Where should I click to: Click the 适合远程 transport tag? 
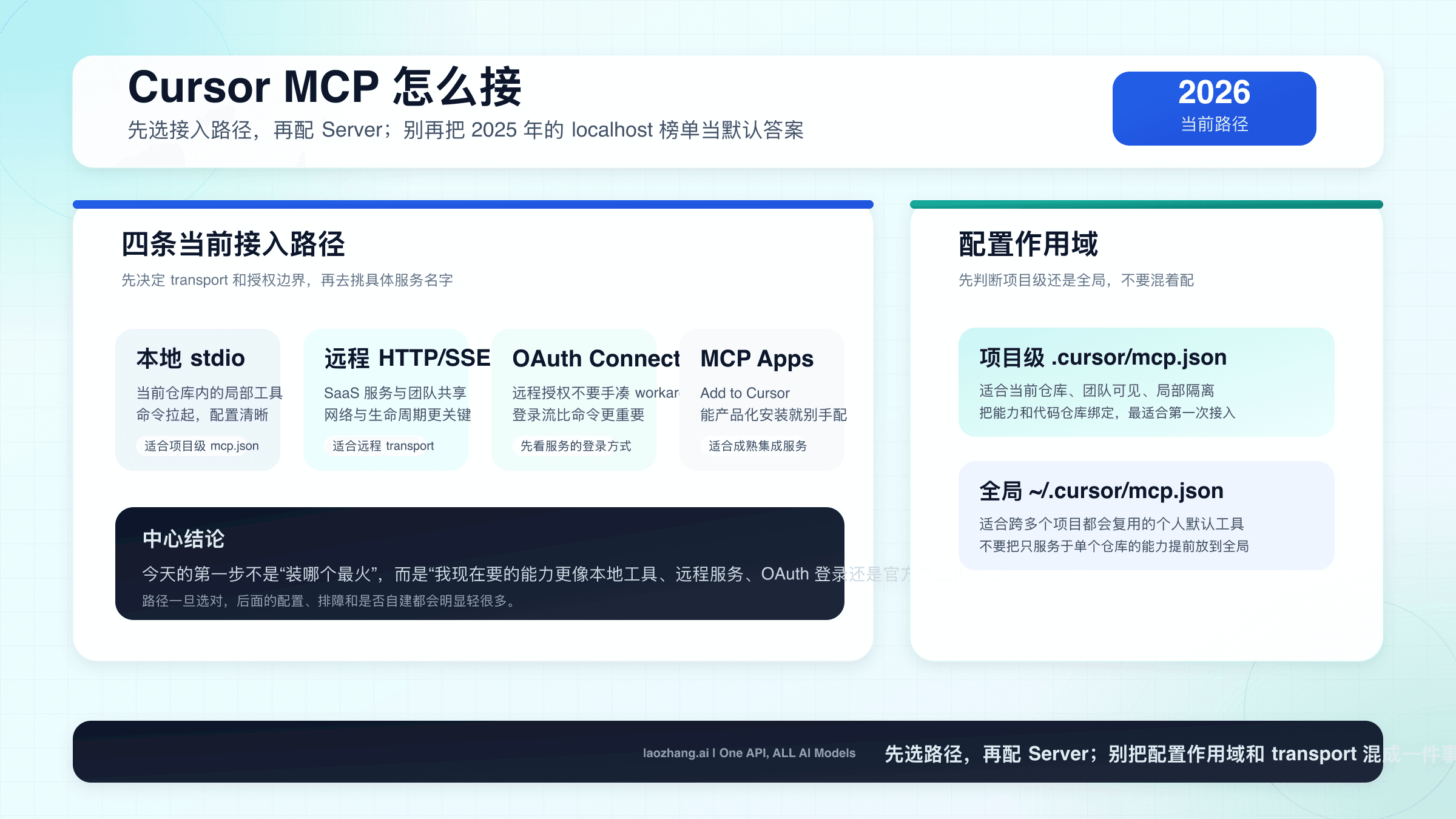tap(383, 446)
